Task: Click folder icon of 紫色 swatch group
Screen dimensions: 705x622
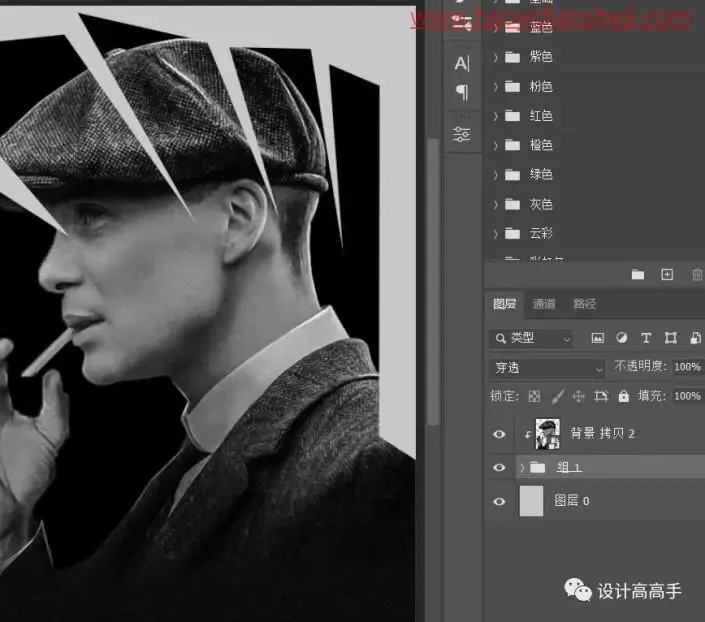Action: 512,57
